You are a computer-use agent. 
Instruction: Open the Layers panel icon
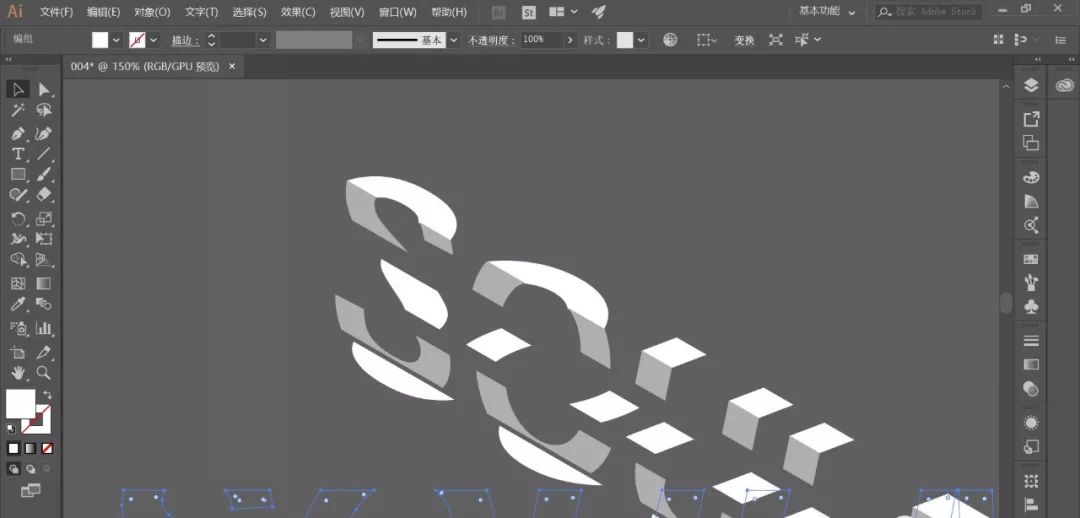[x=1031, y=86]
